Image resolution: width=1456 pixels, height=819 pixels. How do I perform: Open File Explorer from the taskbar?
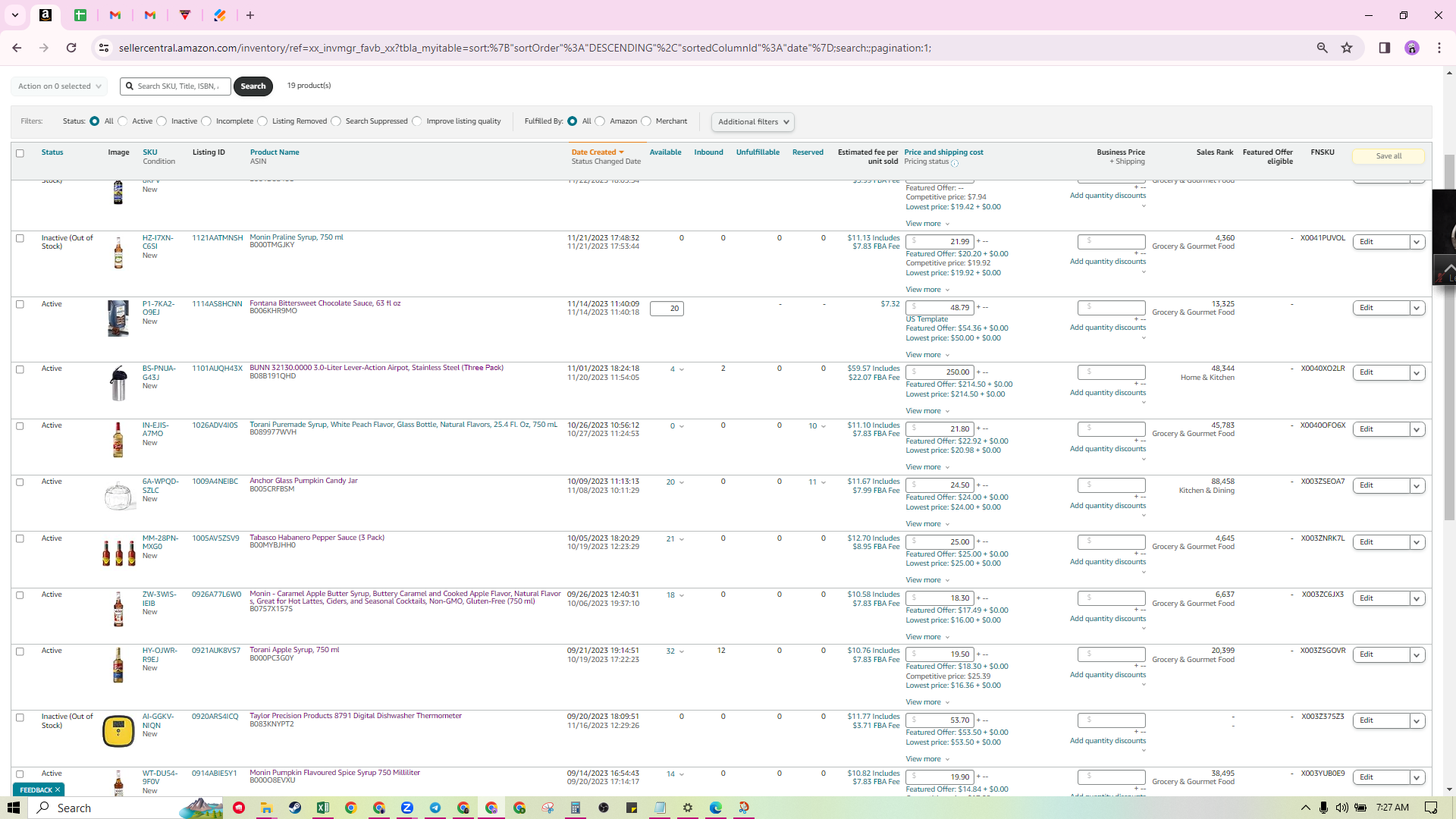coord(266,808)
